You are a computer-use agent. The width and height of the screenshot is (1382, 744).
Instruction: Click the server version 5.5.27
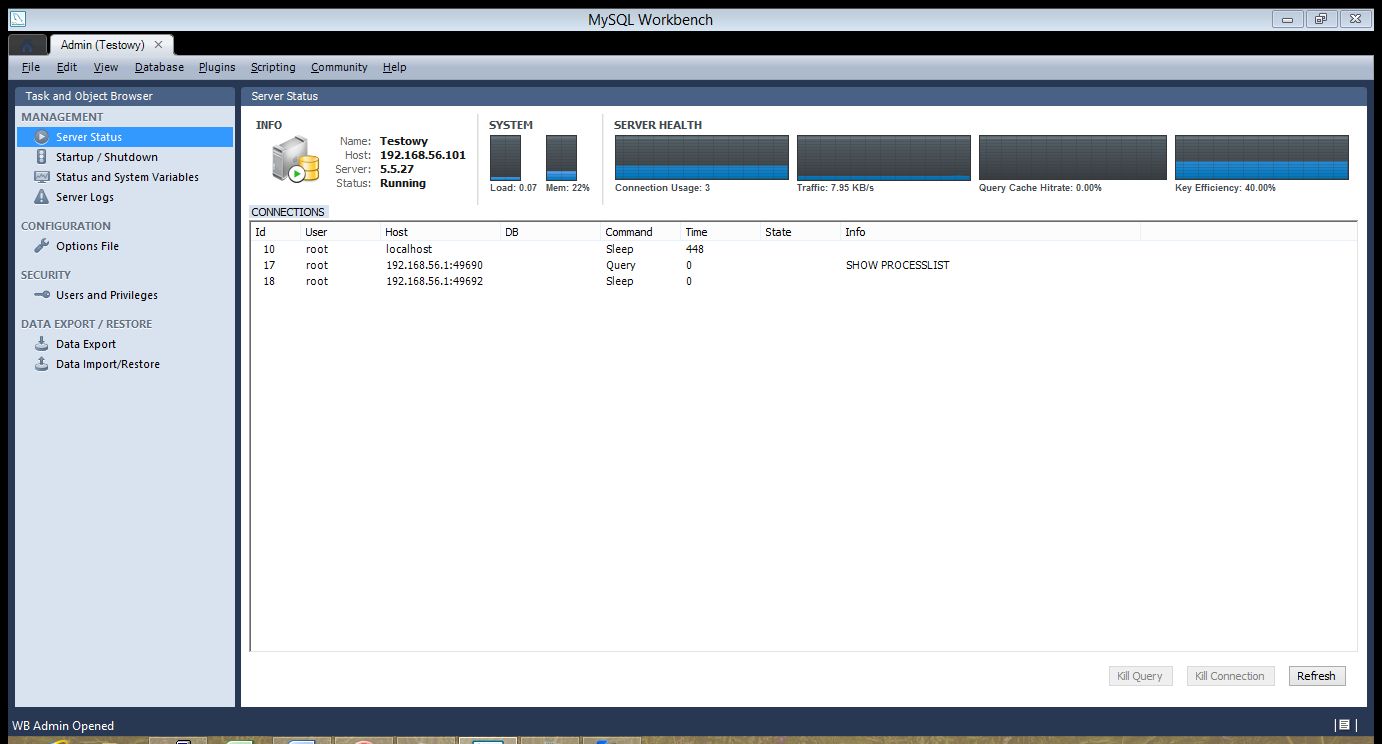coord(397,169)
